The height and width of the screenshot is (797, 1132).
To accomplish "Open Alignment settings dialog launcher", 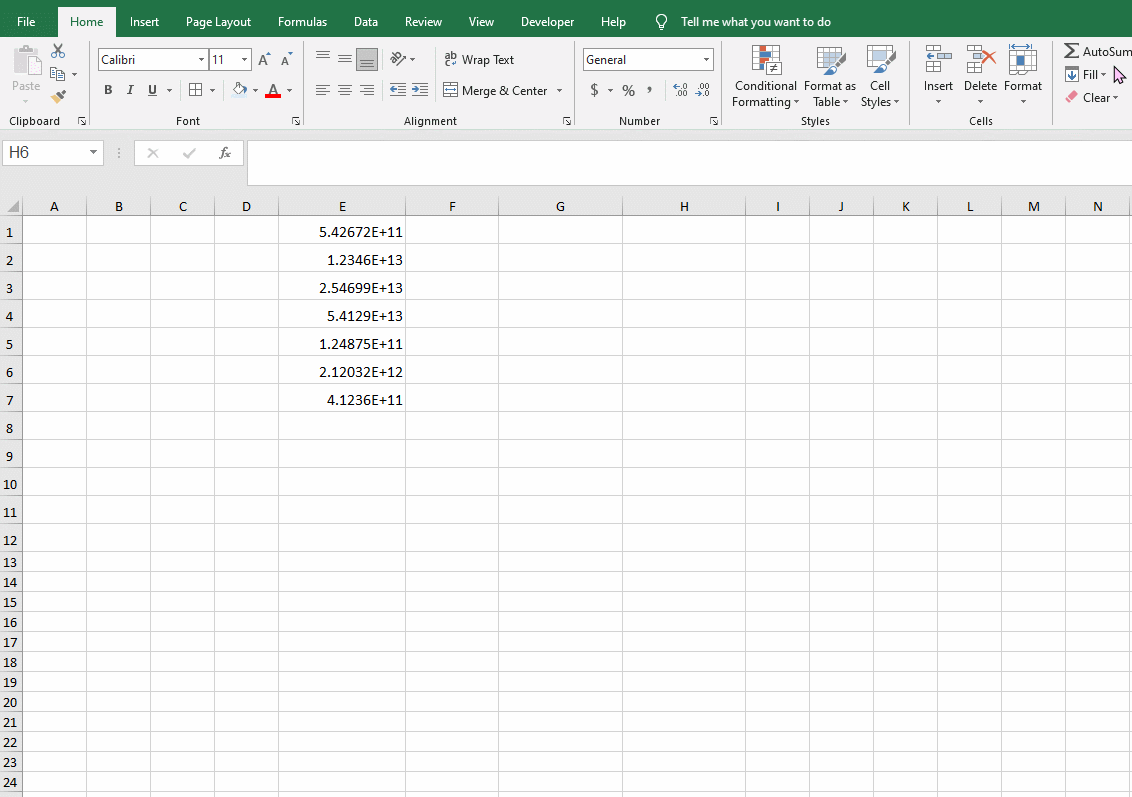I will tap(567, 121).
